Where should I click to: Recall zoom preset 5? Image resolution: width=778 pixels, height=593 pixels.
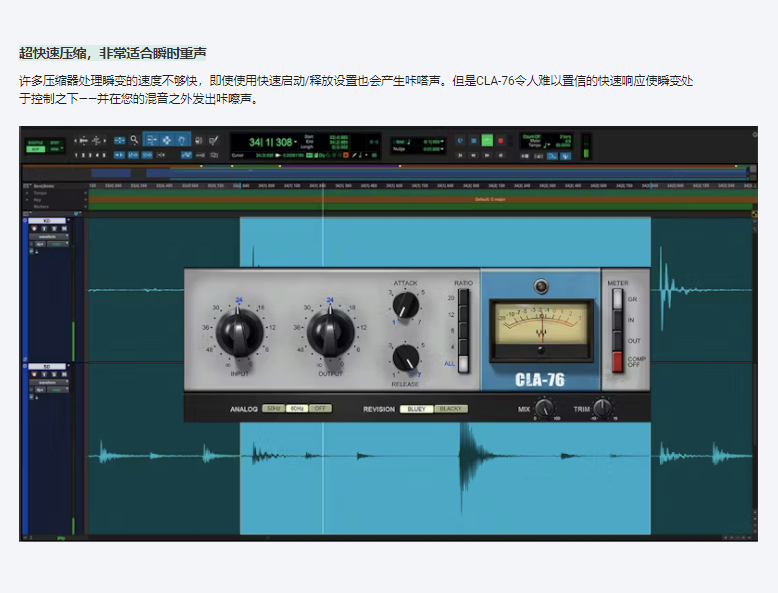click(x=104, y=155)
